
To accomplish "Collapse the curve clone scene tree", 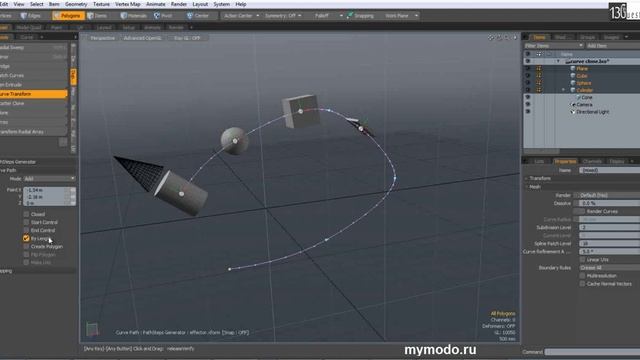I will [558, 61].
